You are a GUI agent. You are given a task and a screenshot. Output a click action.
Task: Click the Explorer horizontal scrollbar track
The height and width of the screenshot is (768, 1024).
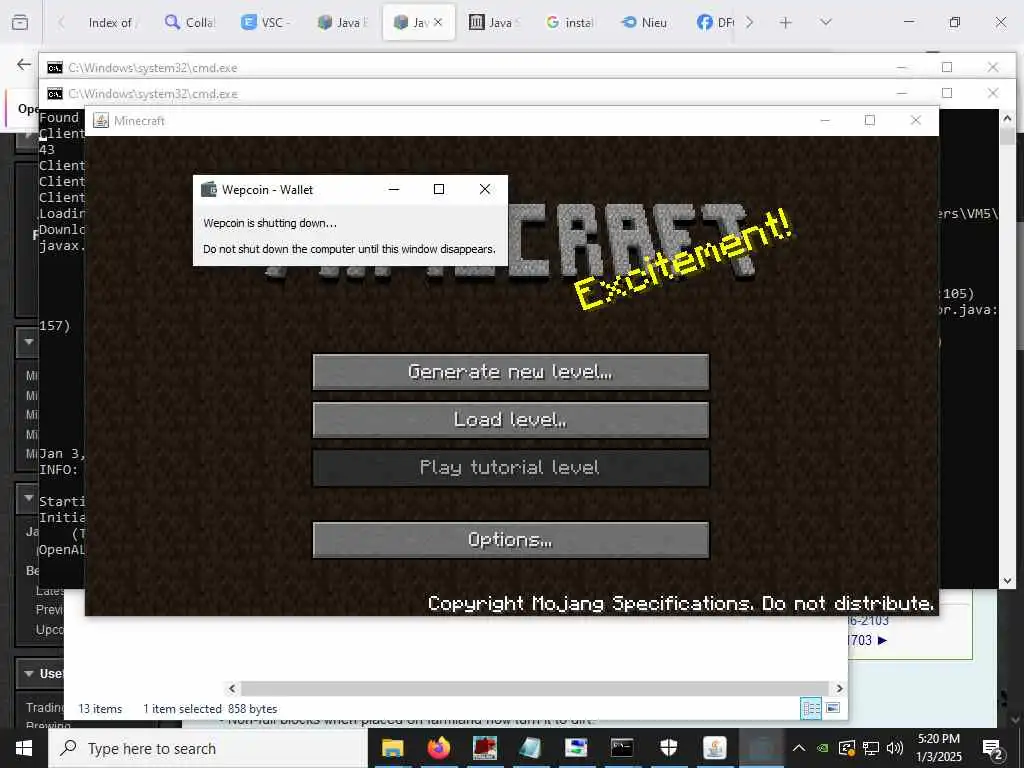[536, 688]
